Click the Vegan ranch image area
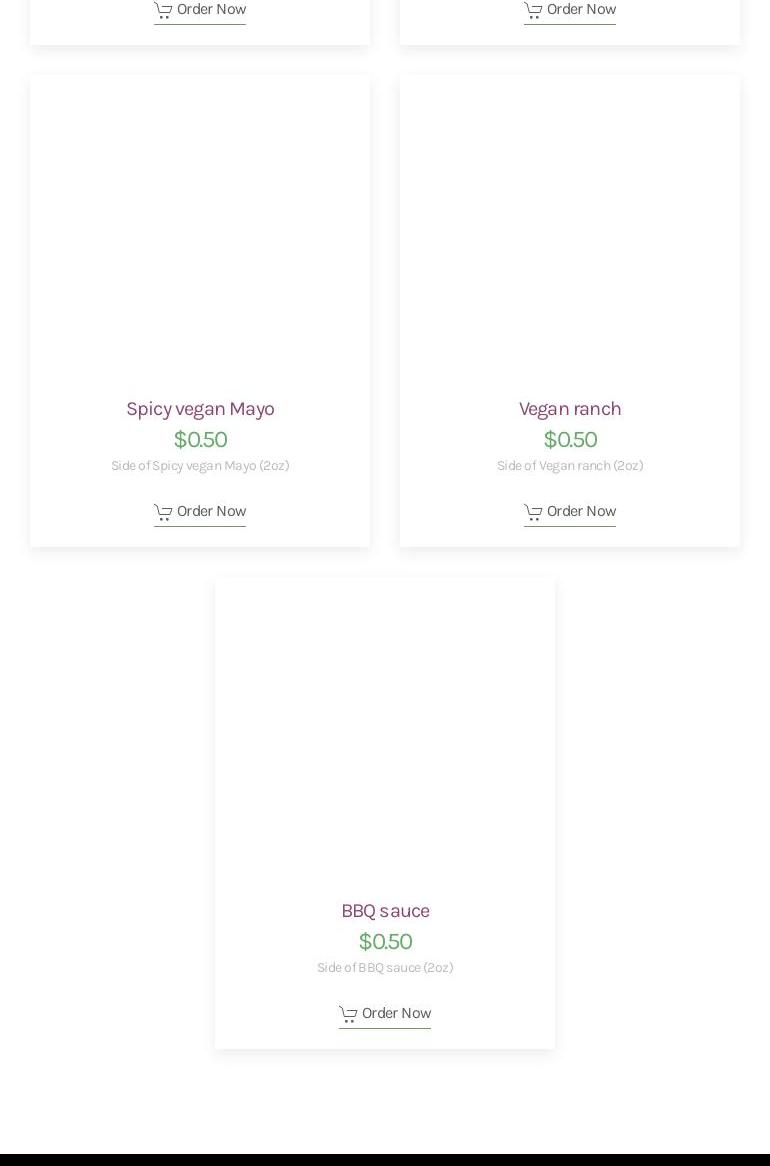770x1166 pixels. coord(570,230)
